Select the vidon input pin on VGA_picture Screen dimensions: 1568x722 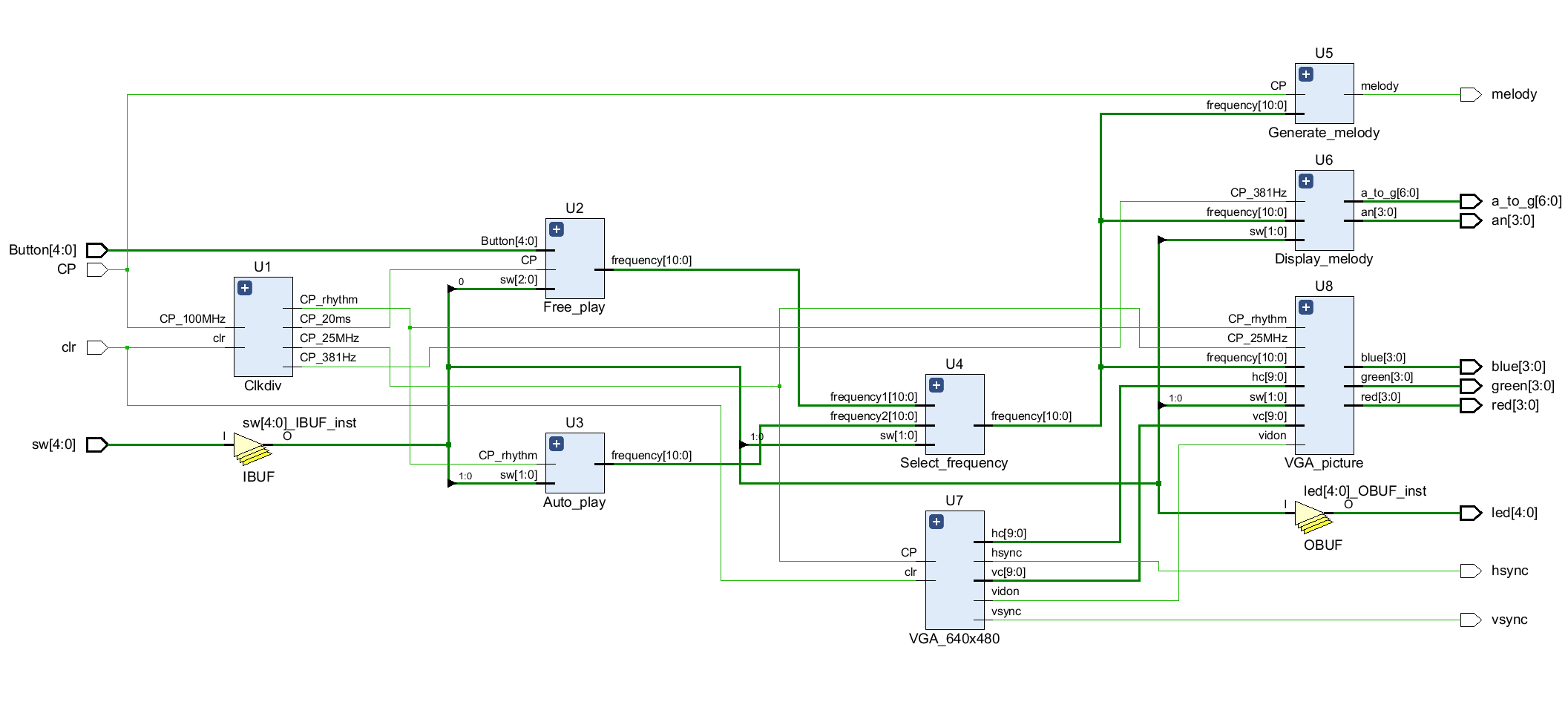(x=1273, y=436)
